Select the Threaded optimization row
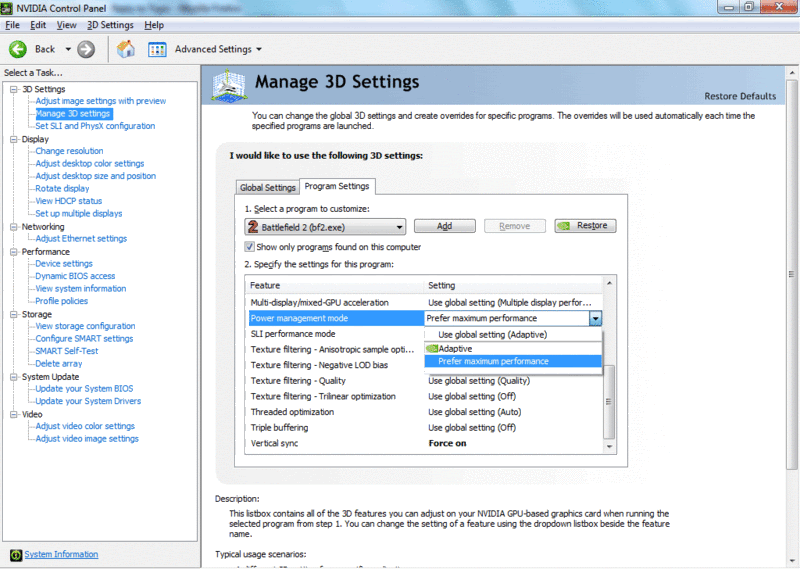Viewport: 800px width, 569px height. point(425,412)
